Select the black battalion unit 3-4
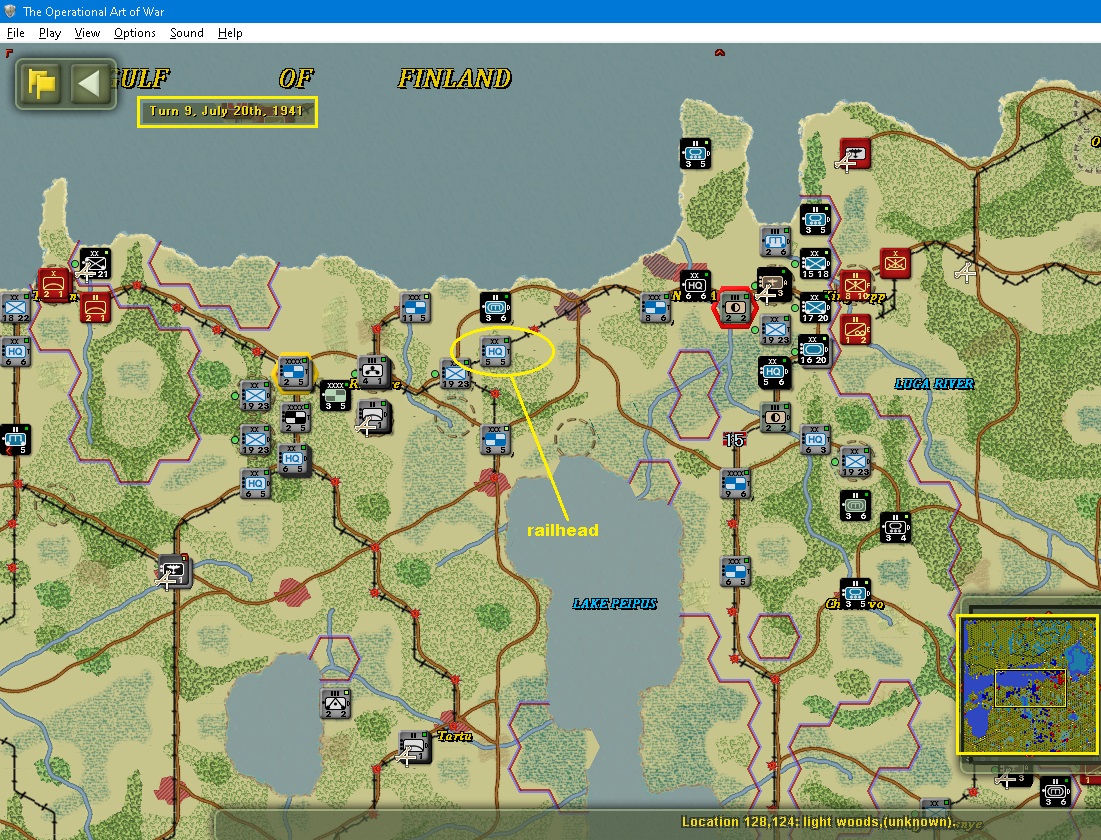1101x840 pixels. coord(895,527)
